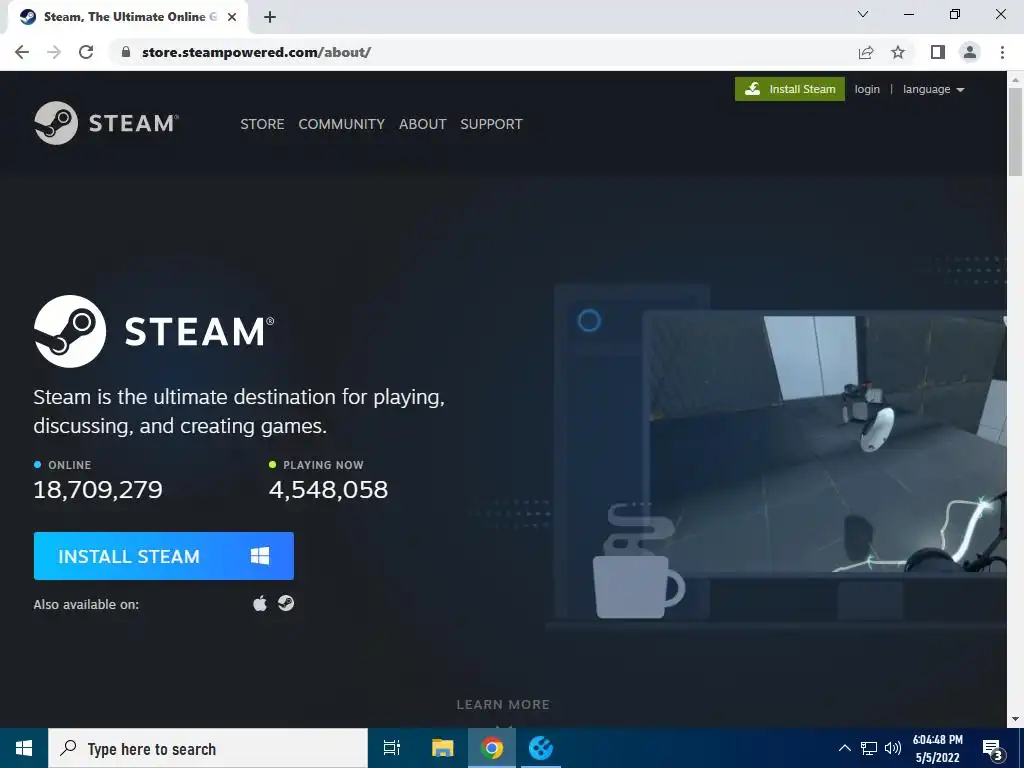Click the browser back arrow

coord(22,52)
